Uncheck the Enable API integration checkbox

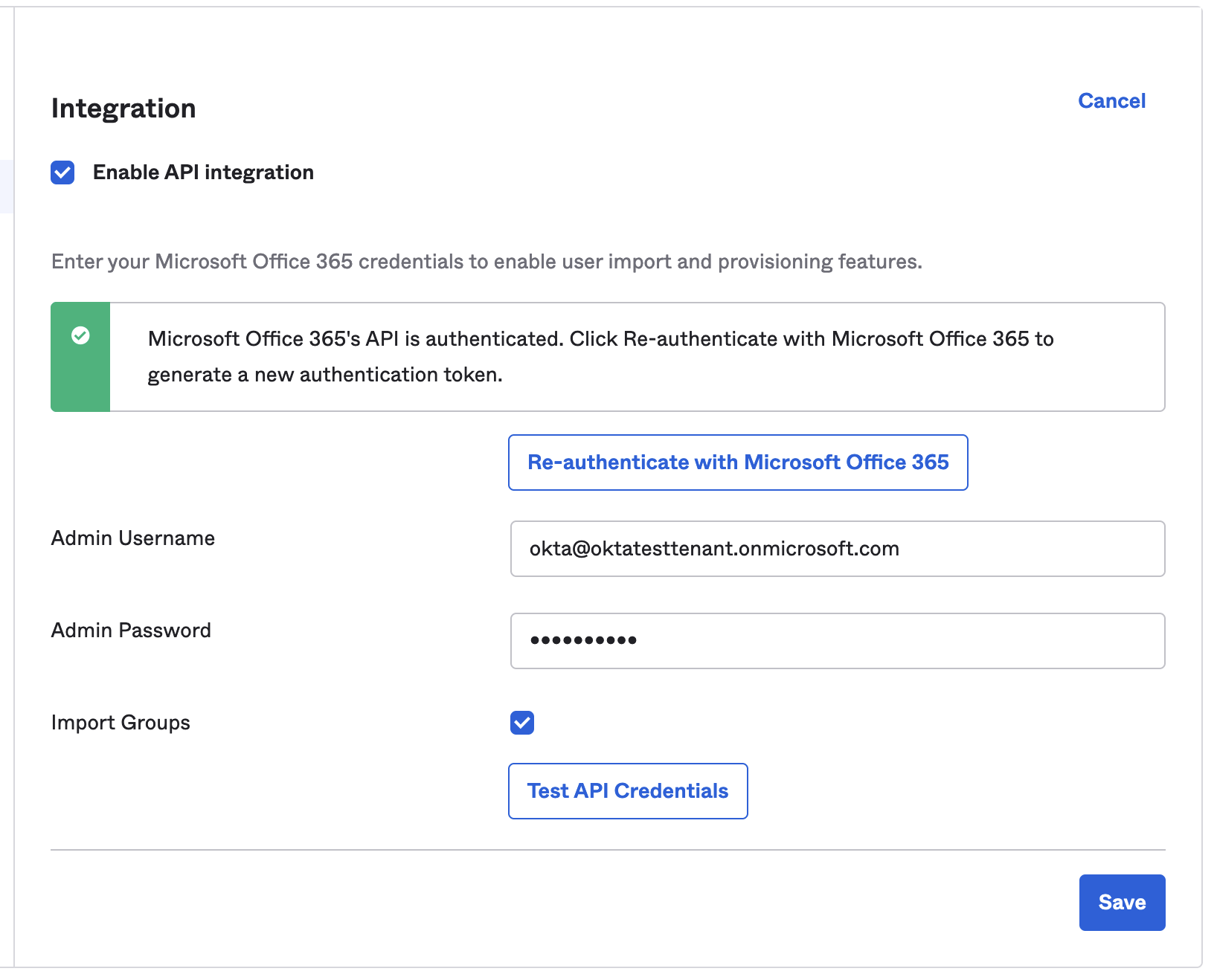[x=62, y=173]
